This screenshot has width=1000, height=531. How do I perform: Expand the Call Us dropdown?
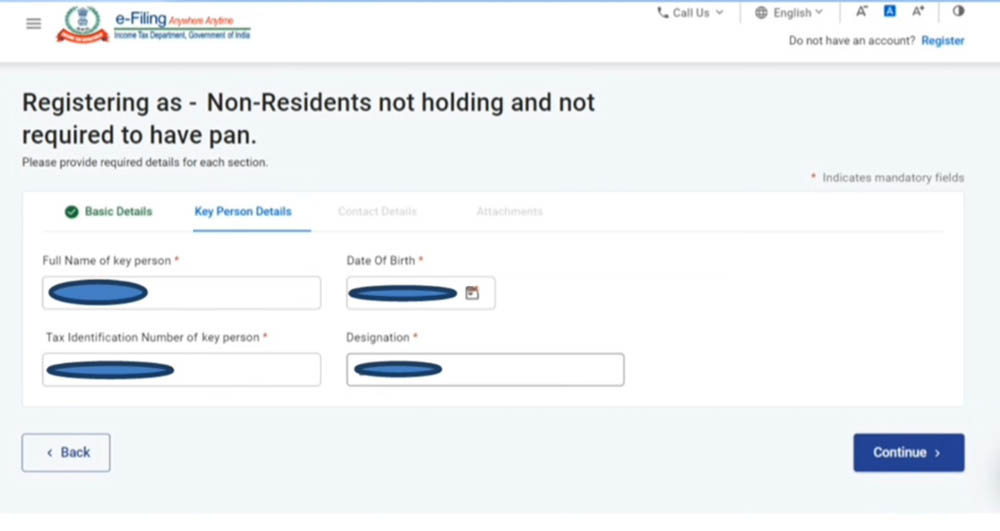pyautogui.click(x=690, y=13)
